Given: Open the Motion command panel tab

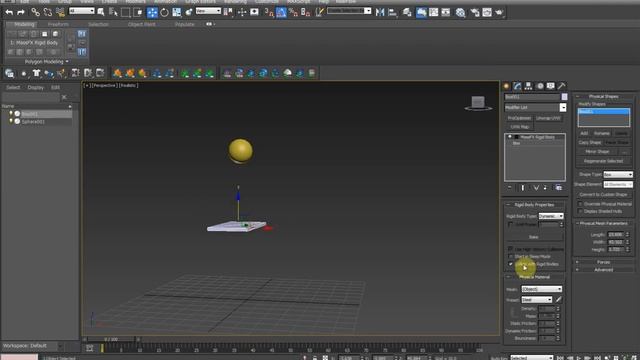Looking at the screenshot, I should (540, 86).
